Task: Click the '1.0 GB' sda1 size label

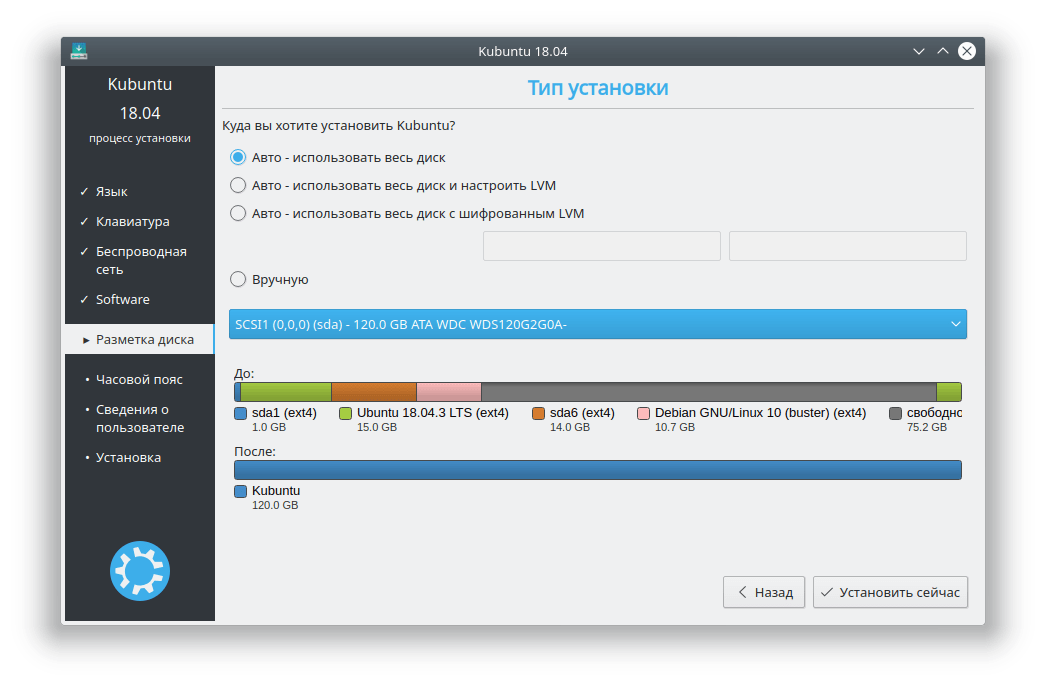Action: [x=269, y=427]
